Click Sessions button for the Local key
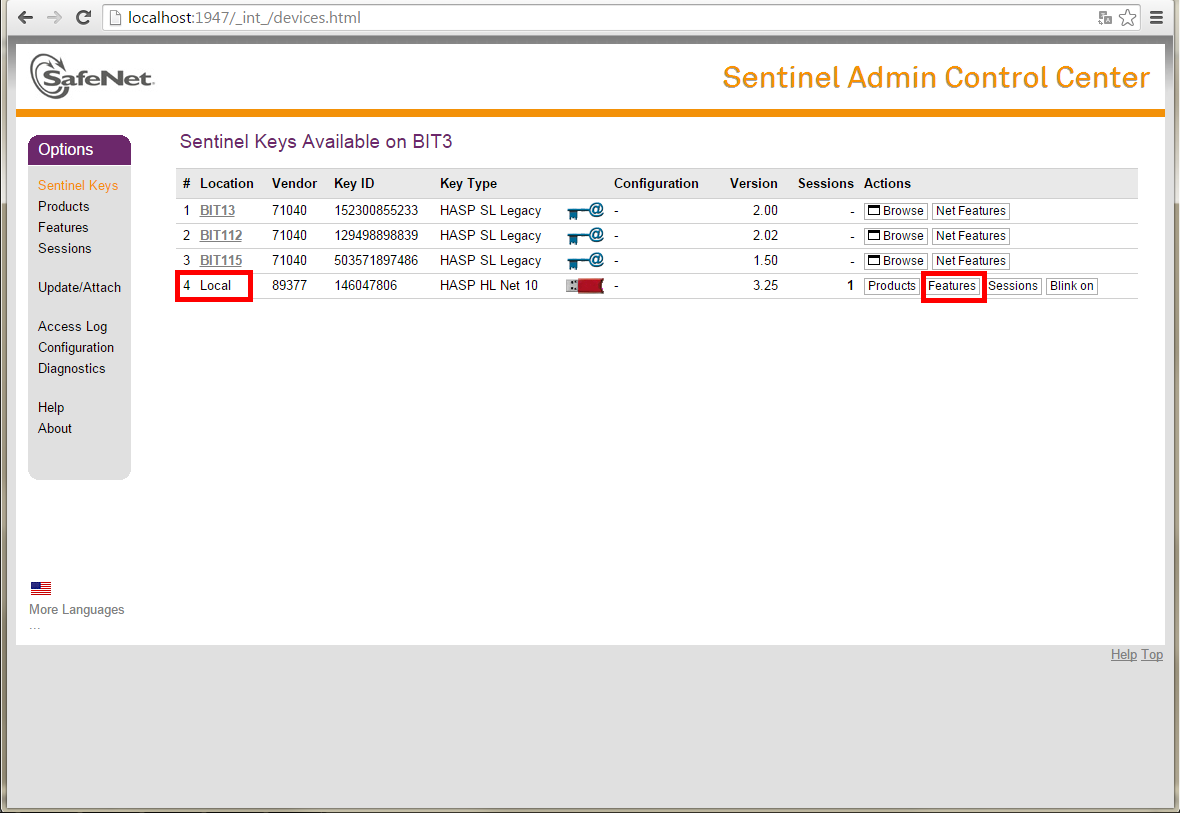Viewport: 1180px width, 813px height. pos(1013,286)
